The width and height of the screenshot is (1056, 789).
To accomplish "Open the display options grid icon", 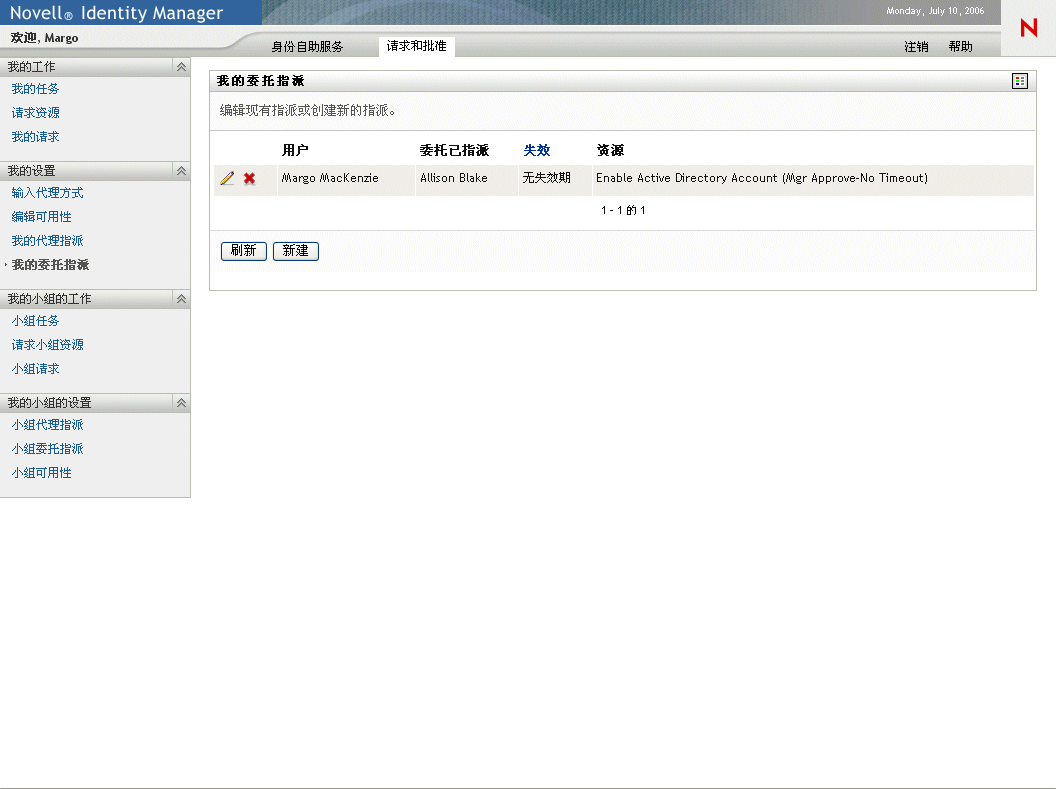I will point(1020,81).
